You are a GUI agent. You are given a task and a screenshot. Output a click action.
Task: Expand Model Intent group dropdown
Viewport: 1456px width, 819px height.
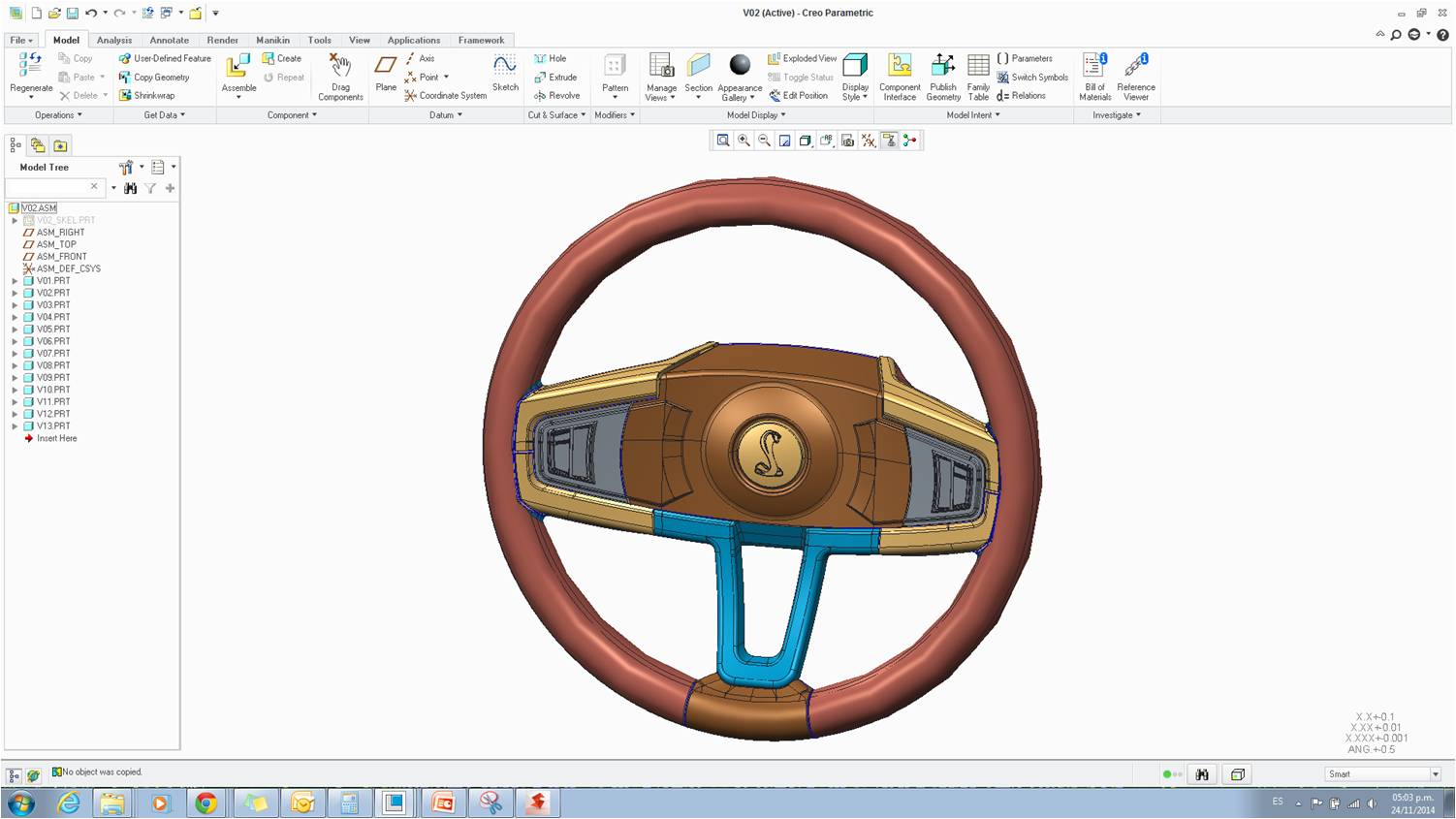973,115
